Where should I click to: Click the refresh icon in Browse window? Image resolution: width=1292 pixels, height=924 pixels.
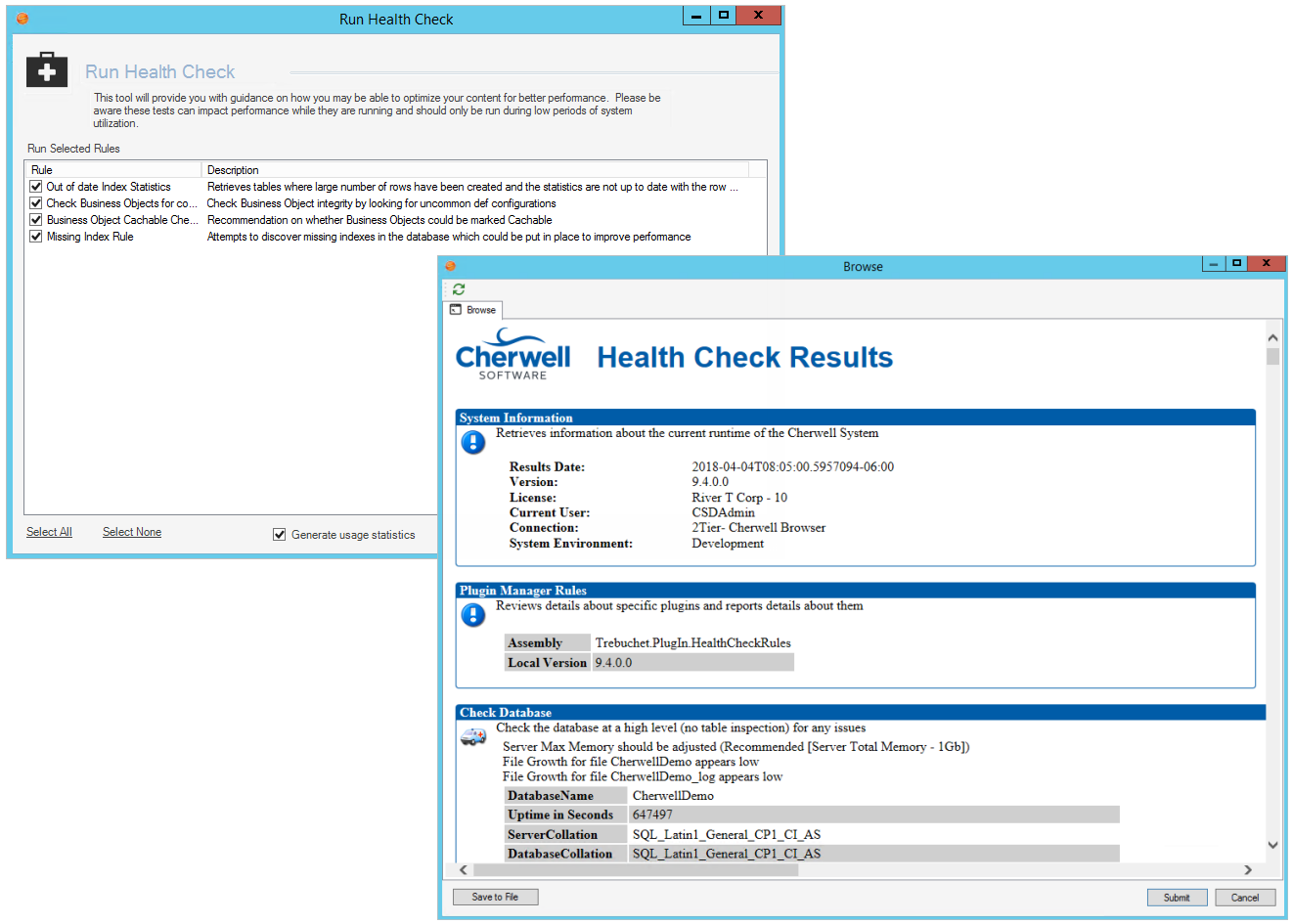click(459, 289)
